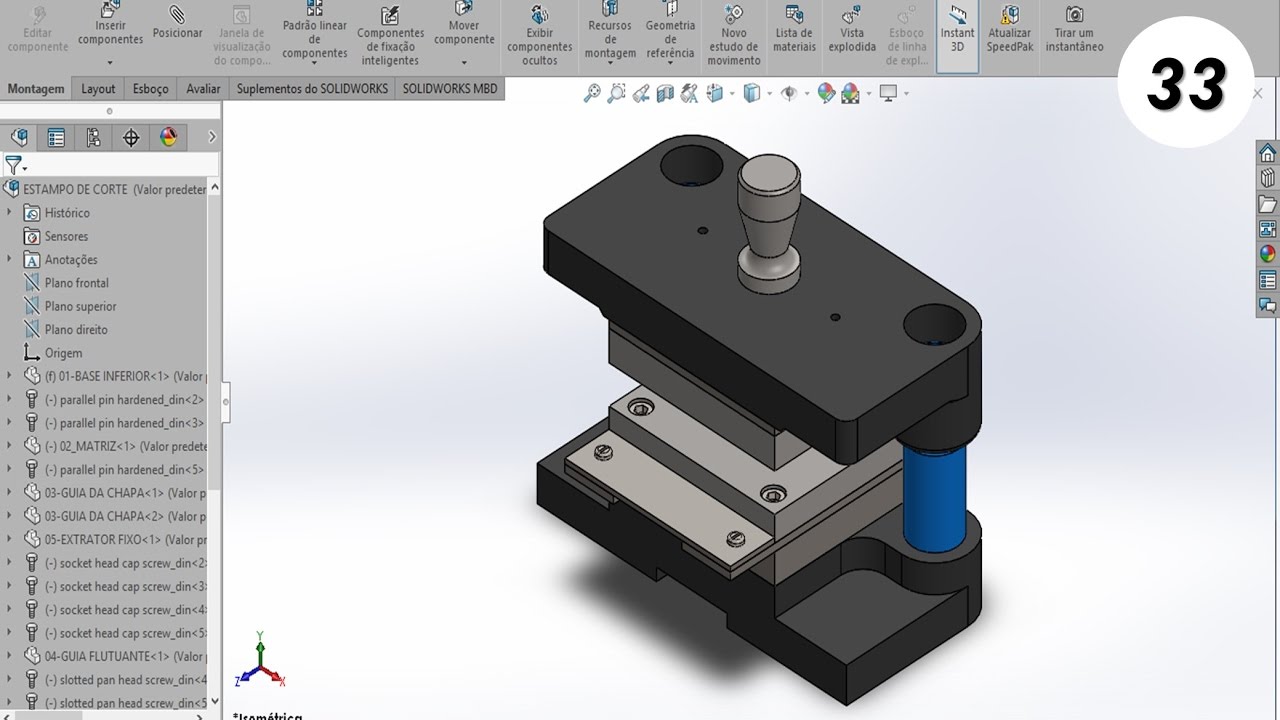Expand 02_MATRIZ<1> tree node
This screenshot has height=720, width=1280.
pyautogui.click(x=9, y=446)
